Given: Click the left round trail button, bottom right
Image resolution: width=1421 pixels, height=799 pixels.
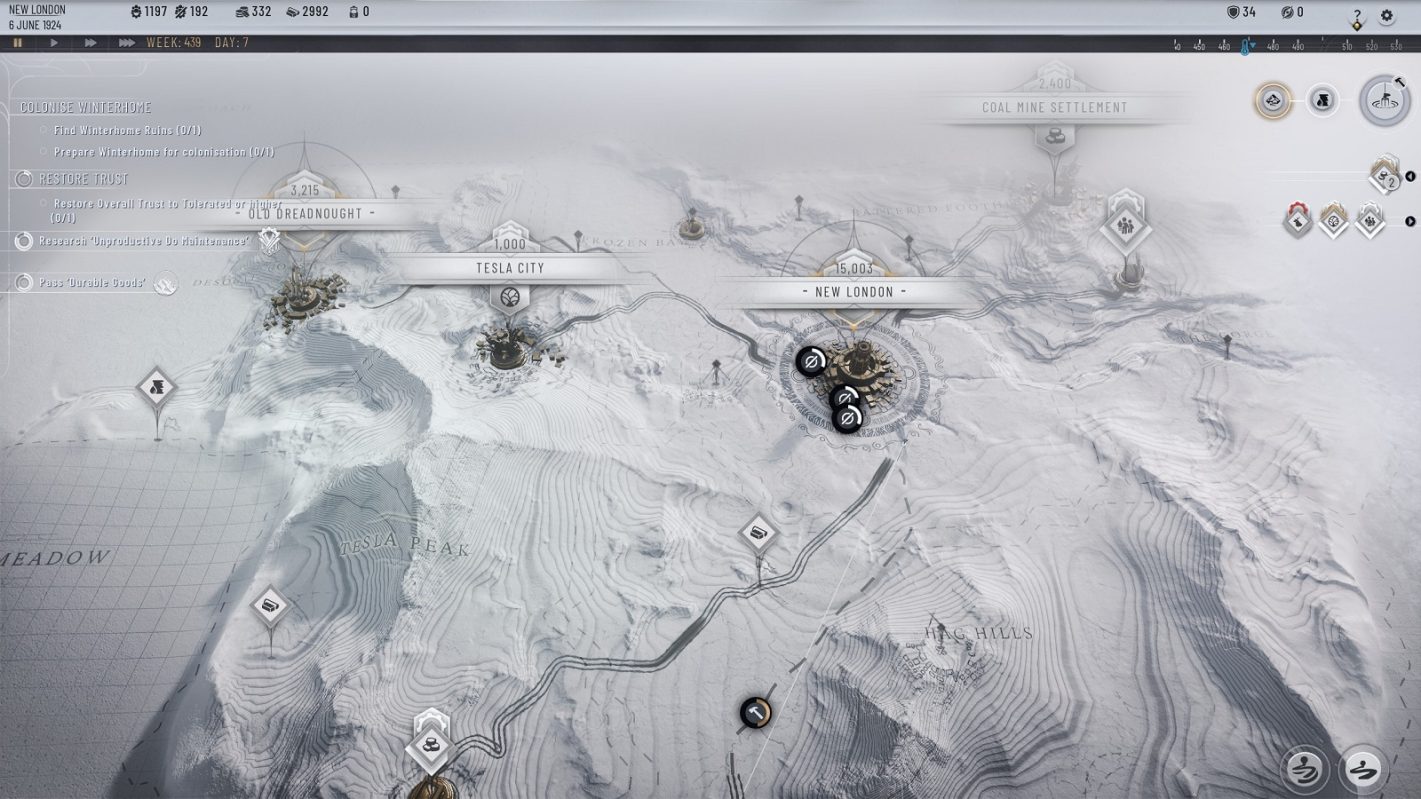Looking at the screenshot, I should coord(1306,769).
